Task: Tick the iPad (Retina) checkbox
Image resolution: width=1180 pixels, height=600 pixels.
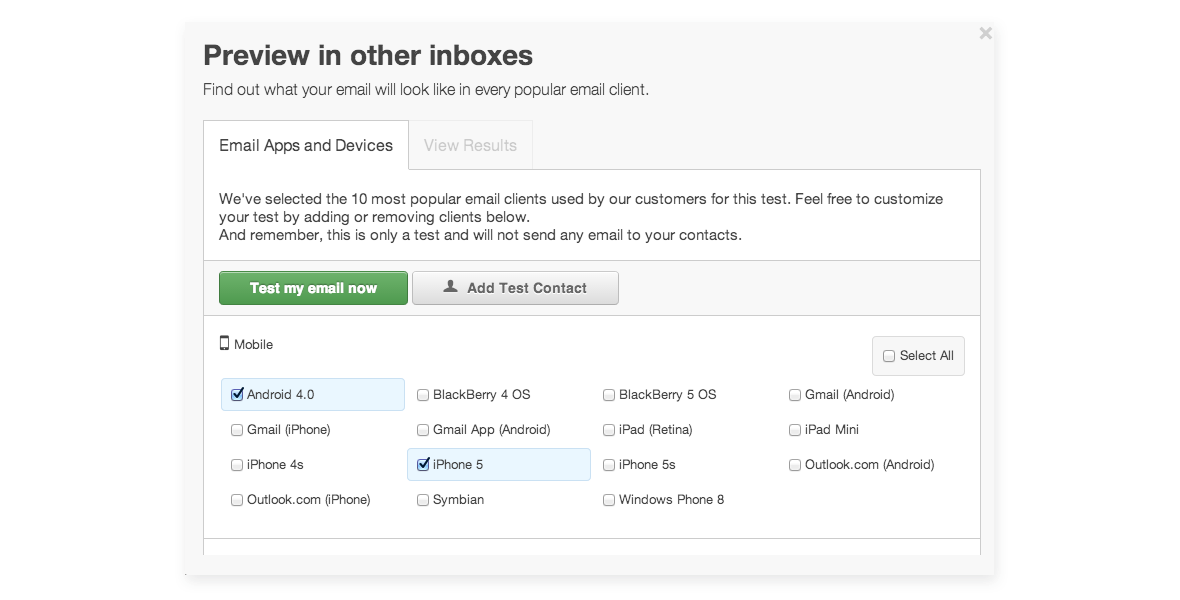Action: click(x=609, y=430)
